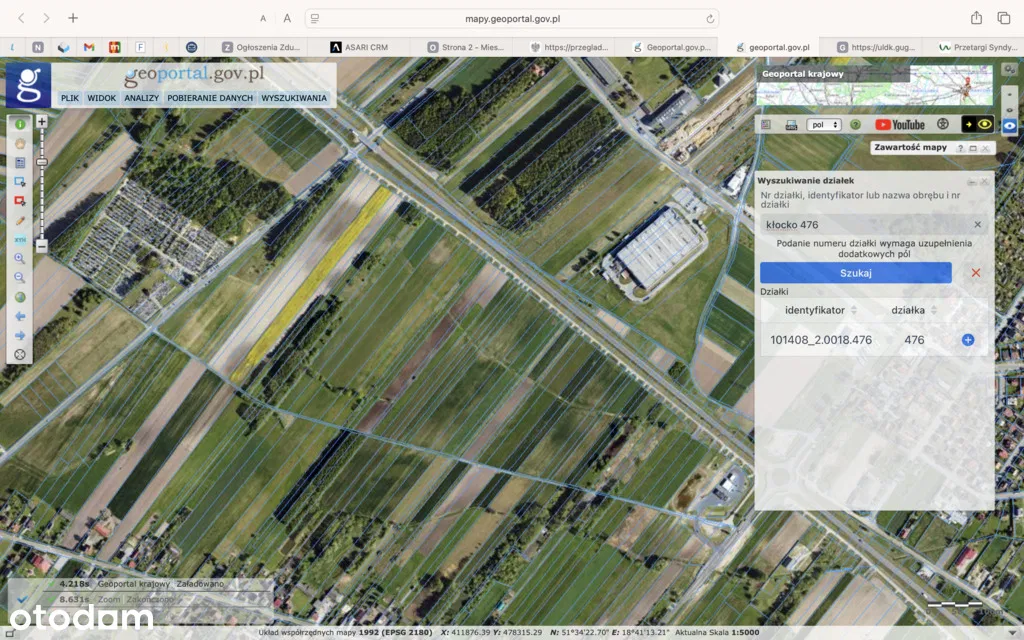Open the WYSZUKIWANIA menu
Viewport: 1024px width, 640px height.
294,98
